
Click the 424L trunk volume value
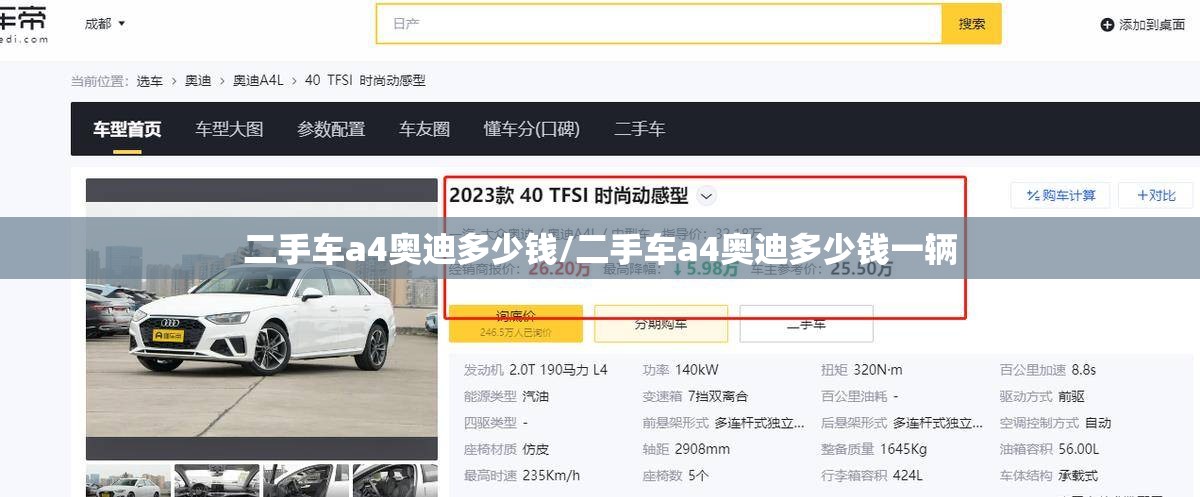click(x=907, y=475)
